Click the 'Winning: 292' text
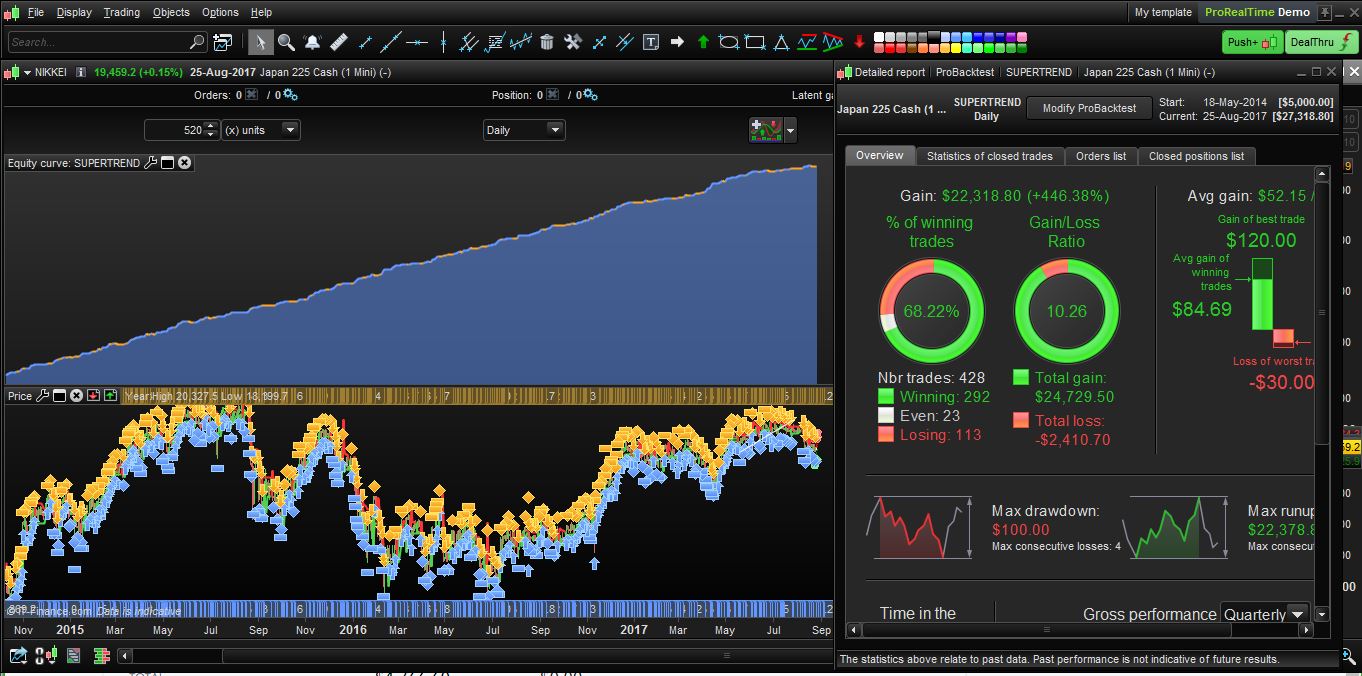The width and height of the screenshot is (1362, 676). click(x=944, y=397)
